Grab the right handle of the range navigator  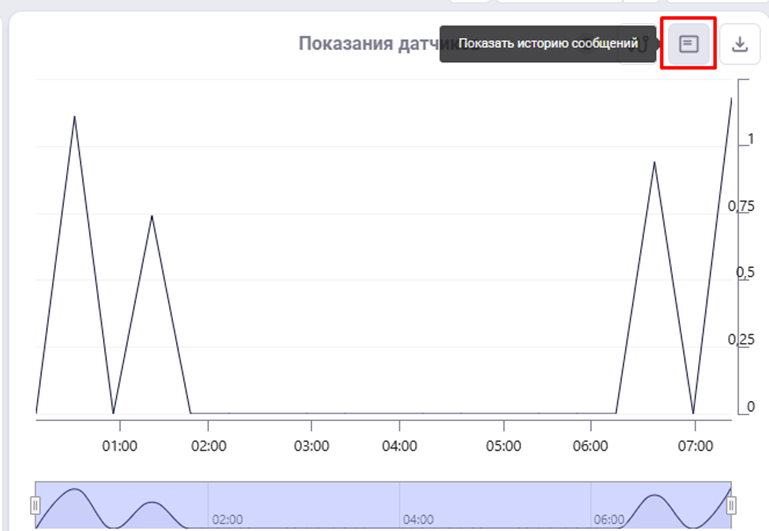(x=731, y=506)
